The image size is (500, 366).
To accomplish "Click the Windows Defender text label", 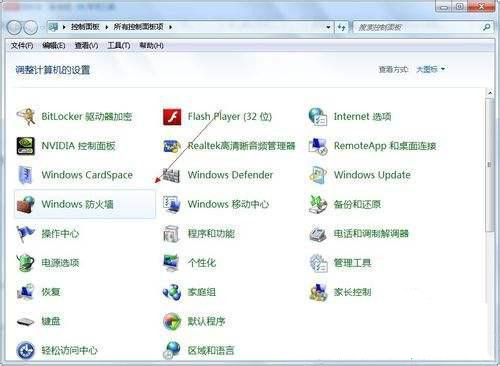I will 230,175.
